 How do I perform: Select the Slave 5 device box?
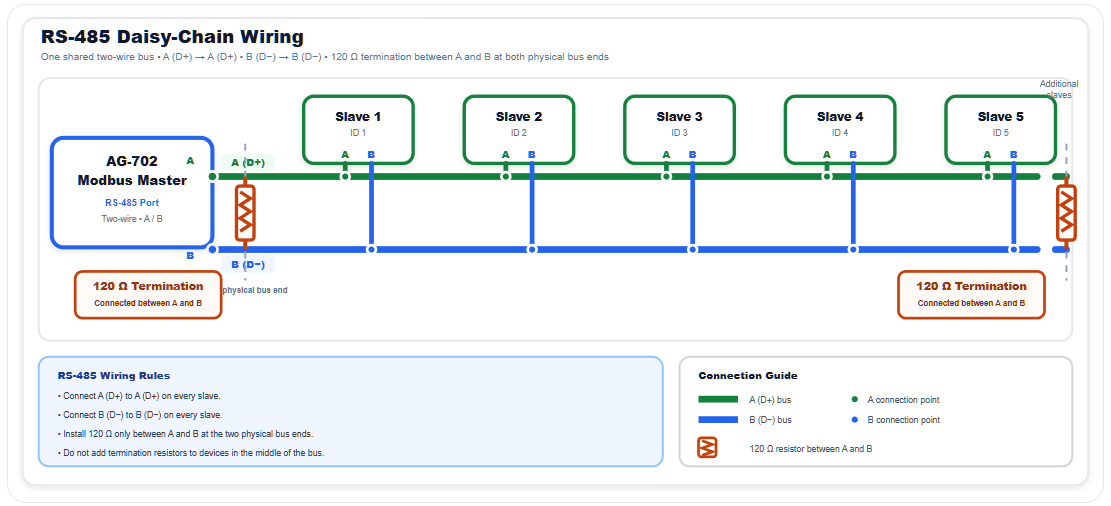(1000, 130)
